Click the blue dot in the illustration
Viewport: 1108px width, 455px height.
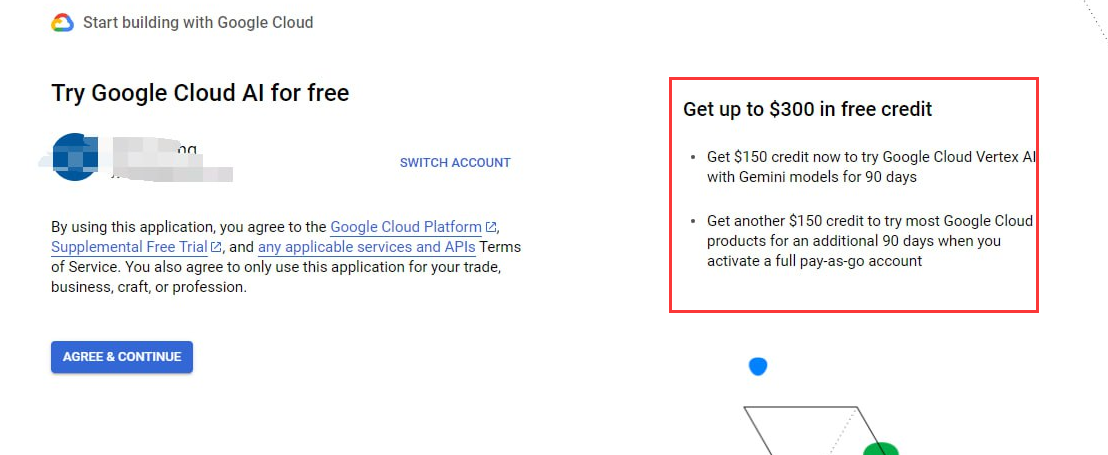point(758,366)
